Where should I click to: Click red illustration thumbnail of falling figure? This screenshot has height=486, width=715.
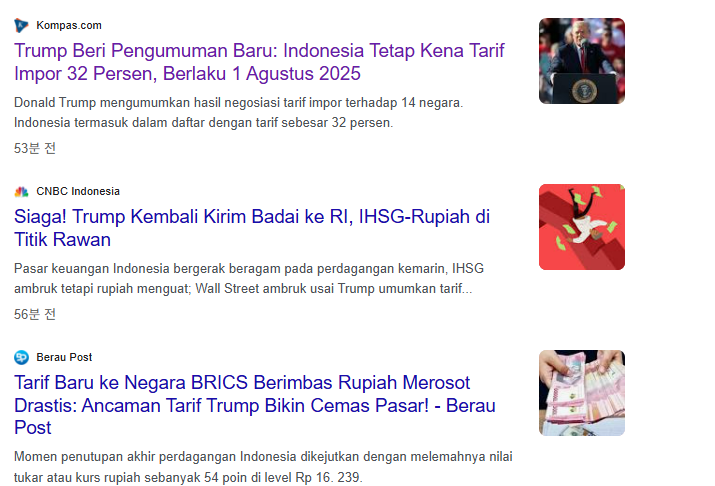tap(582, 227)
